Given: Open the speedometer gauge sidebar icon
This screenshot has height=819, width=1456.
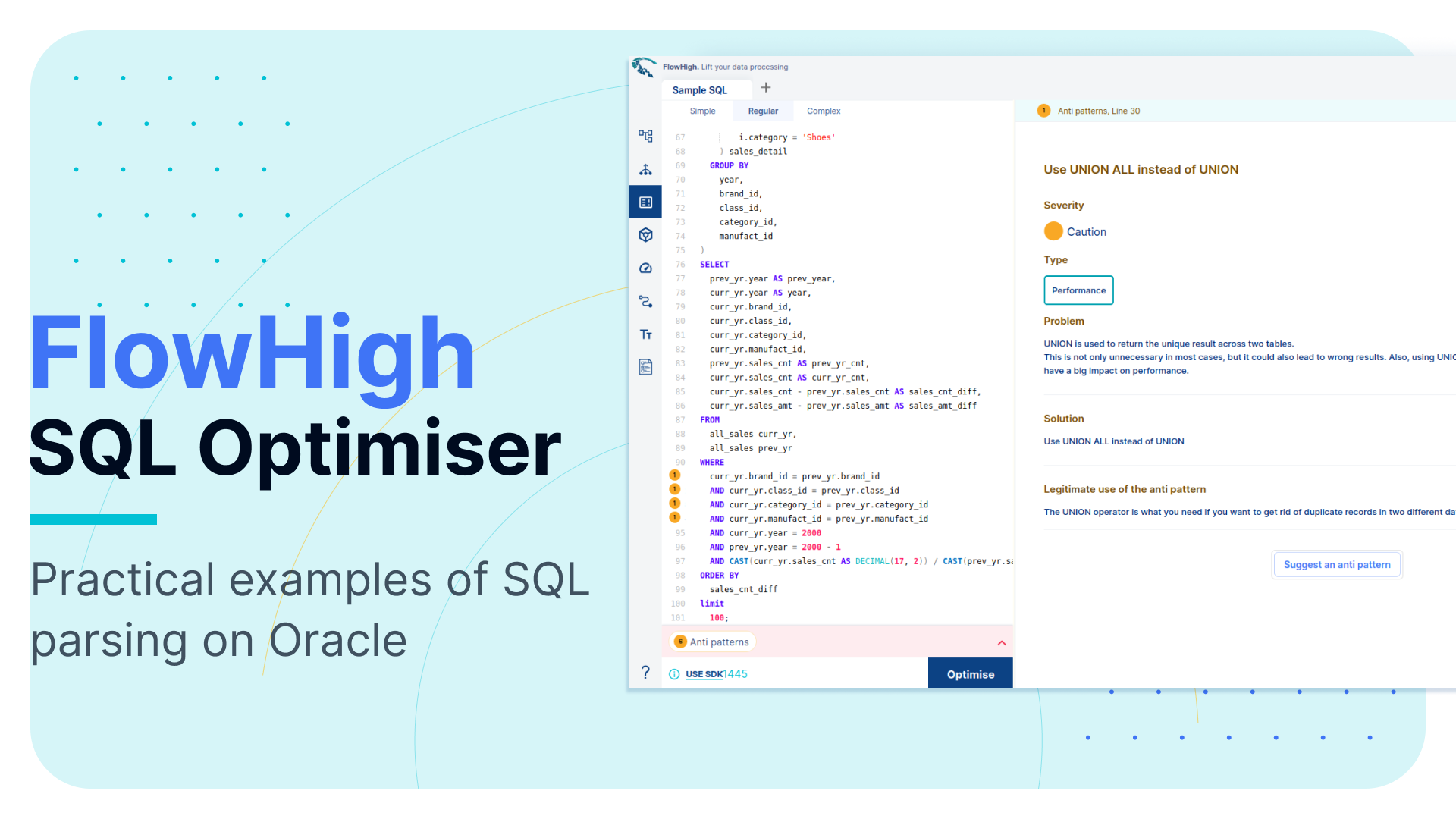Looking at the screenshot, I should tap(645, 268).
